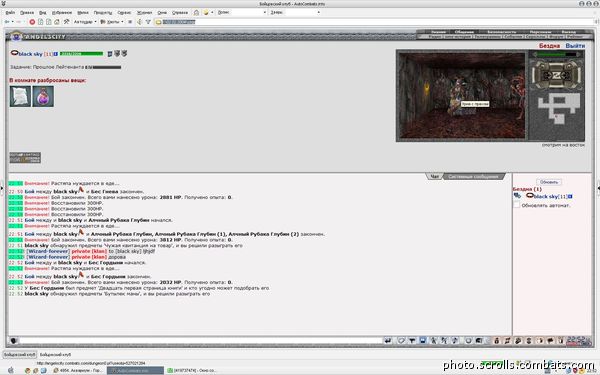Click the green HP bar of black sky

[x=81, y=54]
